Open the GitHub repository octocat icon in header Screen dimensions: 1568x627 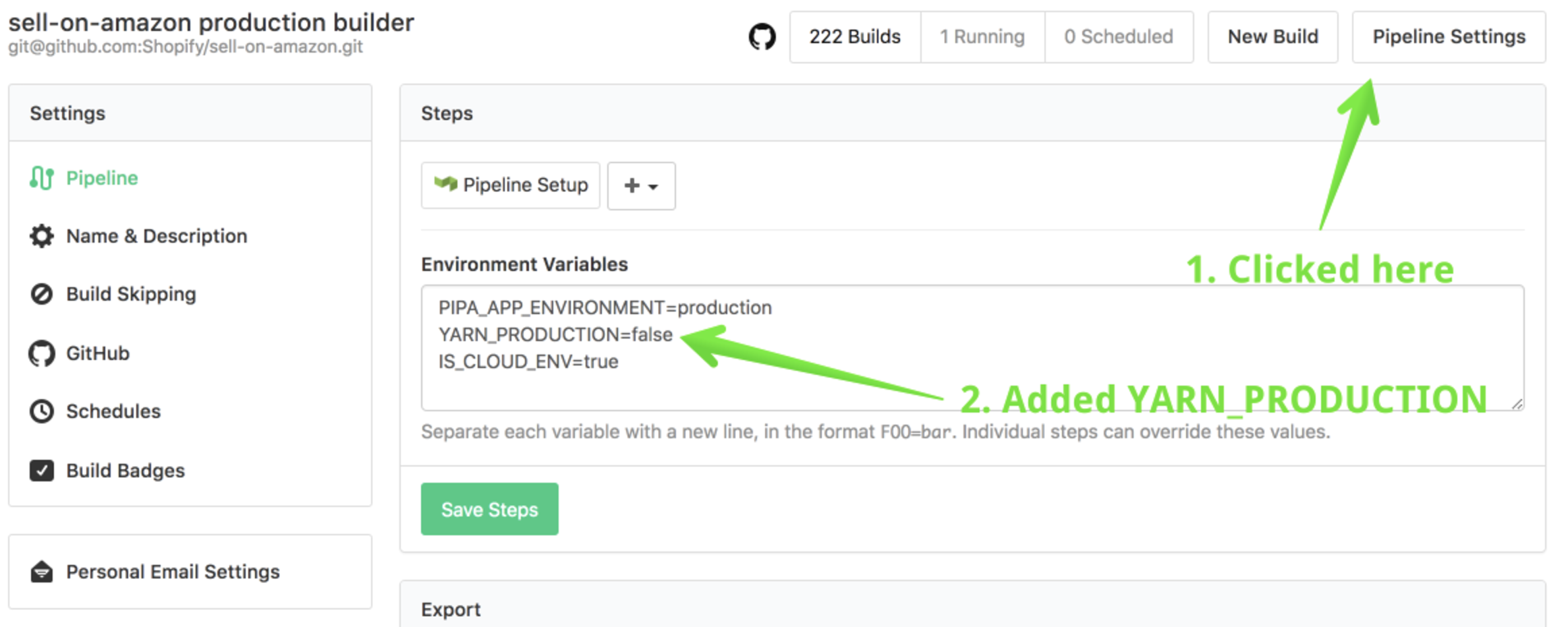(x=762, y=36)
